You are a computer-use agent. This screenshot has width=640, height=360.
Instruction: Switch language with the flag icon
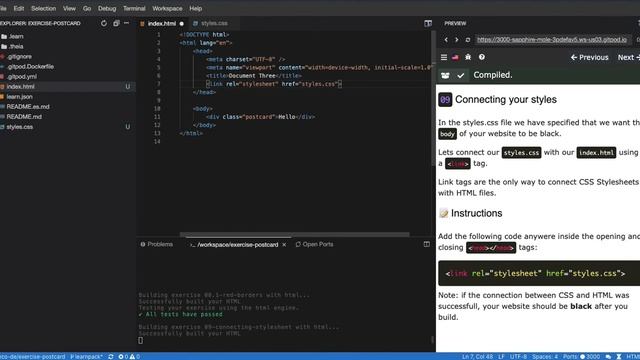pos(455,57)
